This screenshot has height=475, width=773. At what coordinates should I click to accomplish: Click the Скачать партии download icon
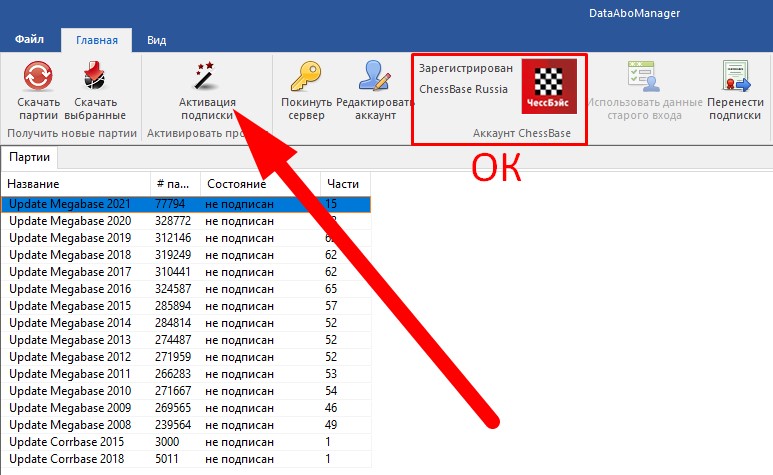(38, 78)
